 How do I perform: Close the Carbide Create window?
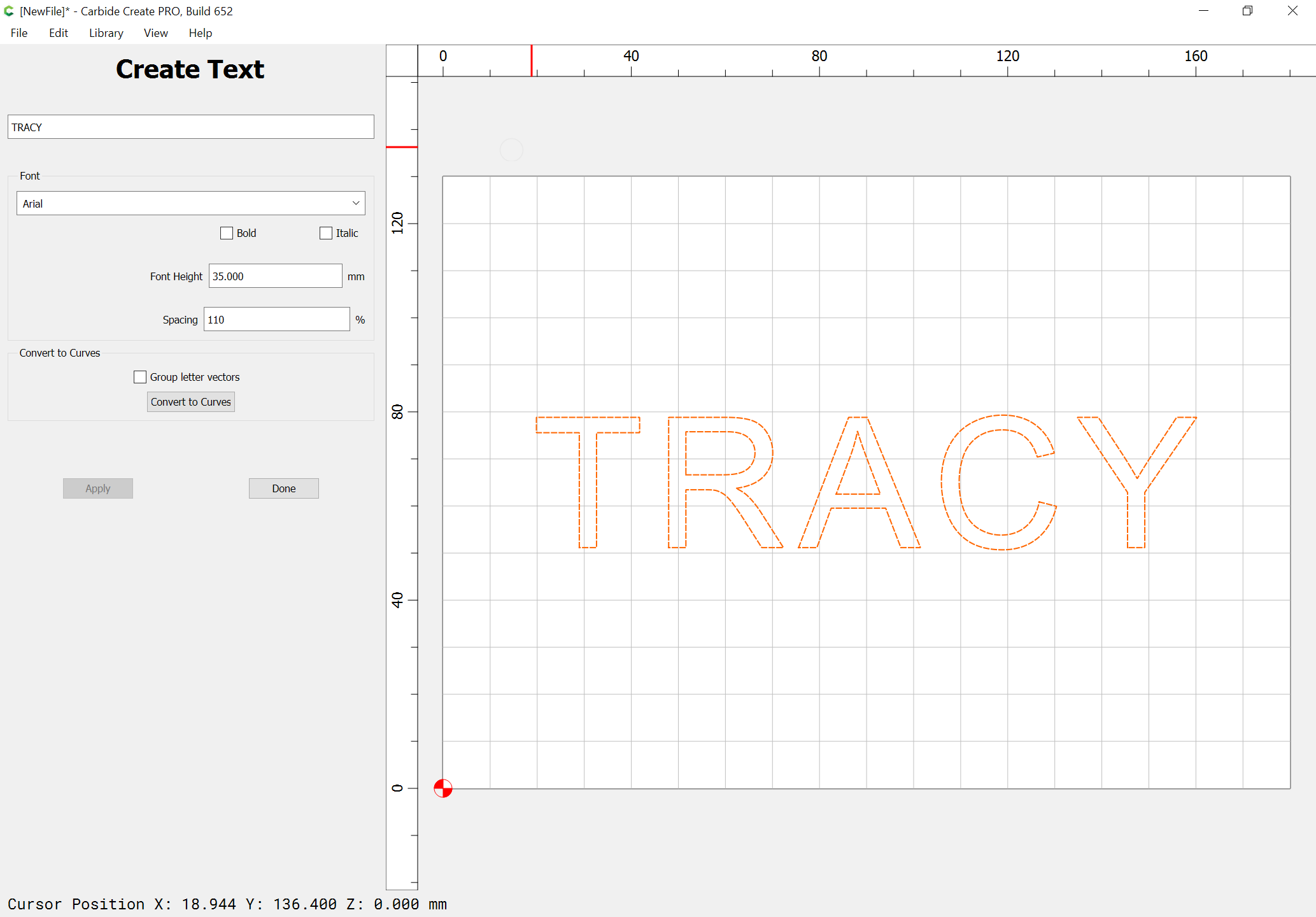(1292, 11)
